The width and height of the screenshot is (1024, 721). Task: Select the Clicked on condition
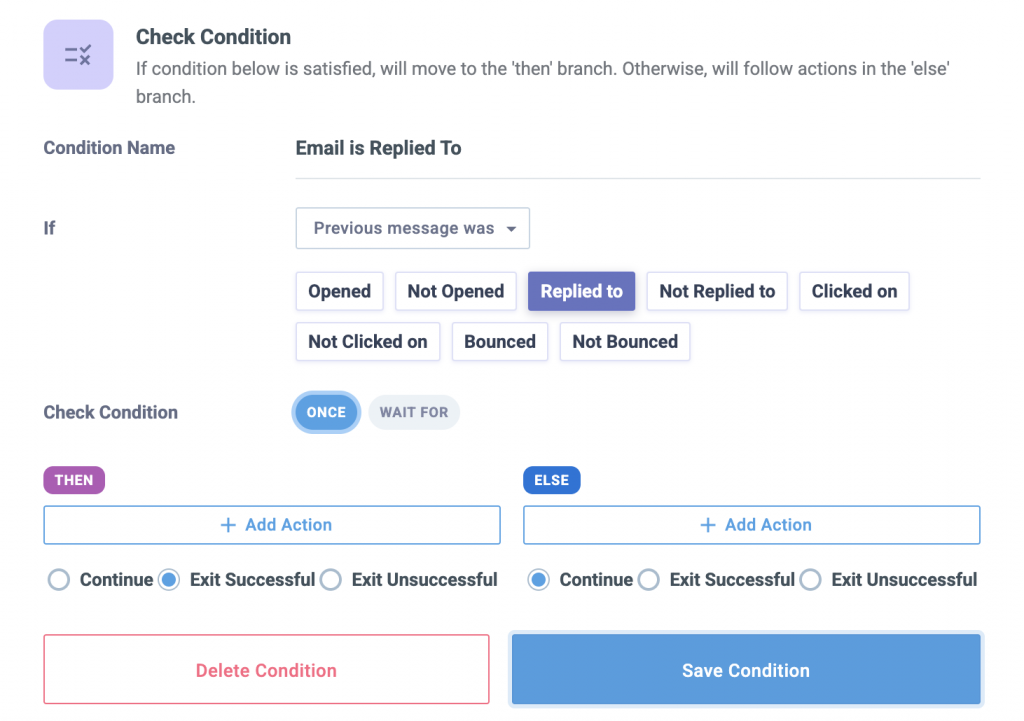tap(854, 291)
